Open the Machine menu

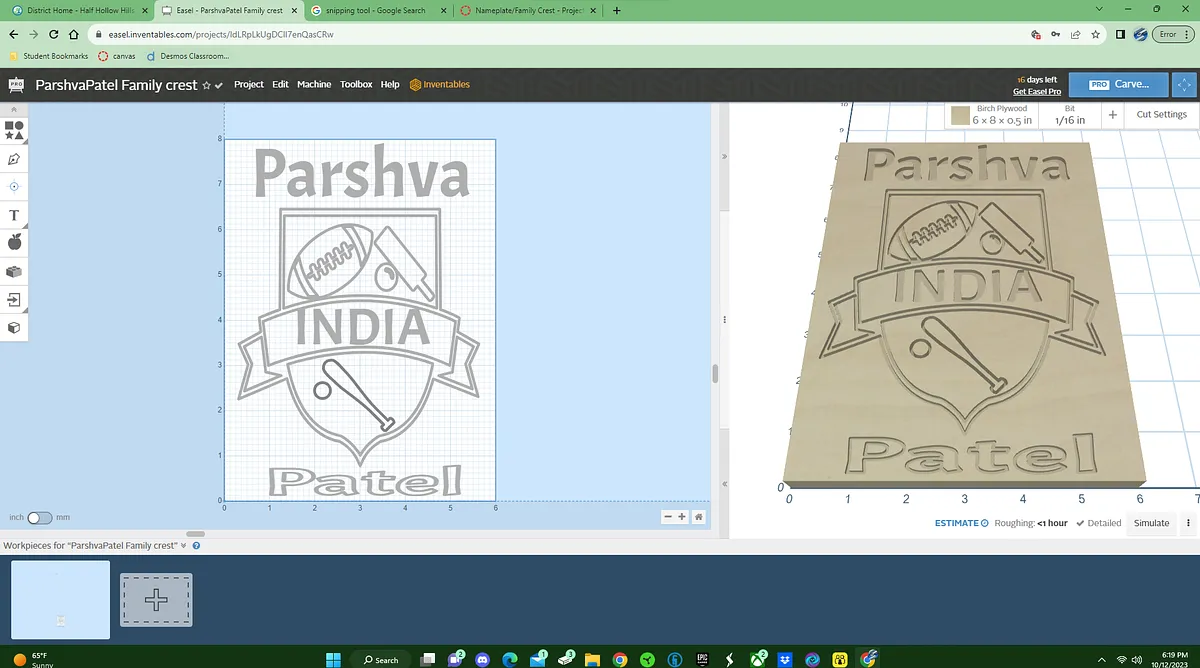click(x=314, y=85)
